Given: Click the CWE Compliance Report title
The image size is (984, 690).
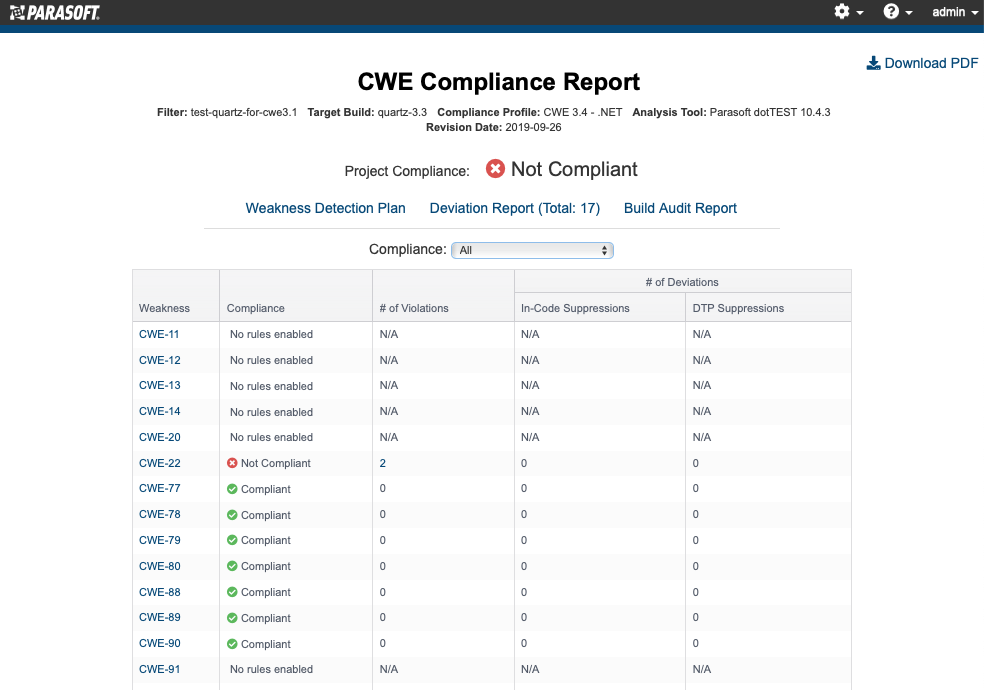Looking at the screenshot, I should tap(499, 82).
